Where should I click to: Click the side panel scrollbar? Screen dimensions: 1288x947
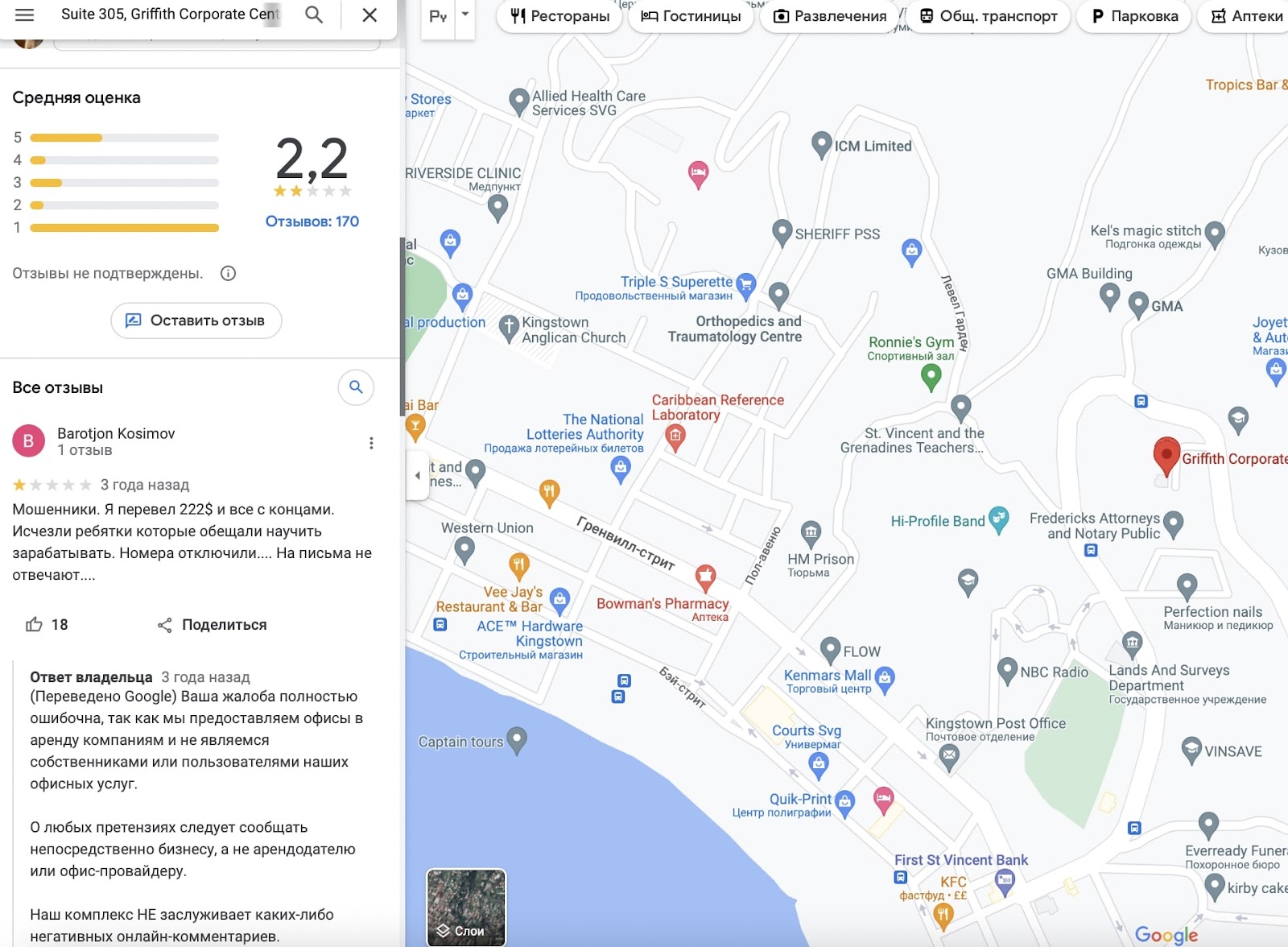402,326
